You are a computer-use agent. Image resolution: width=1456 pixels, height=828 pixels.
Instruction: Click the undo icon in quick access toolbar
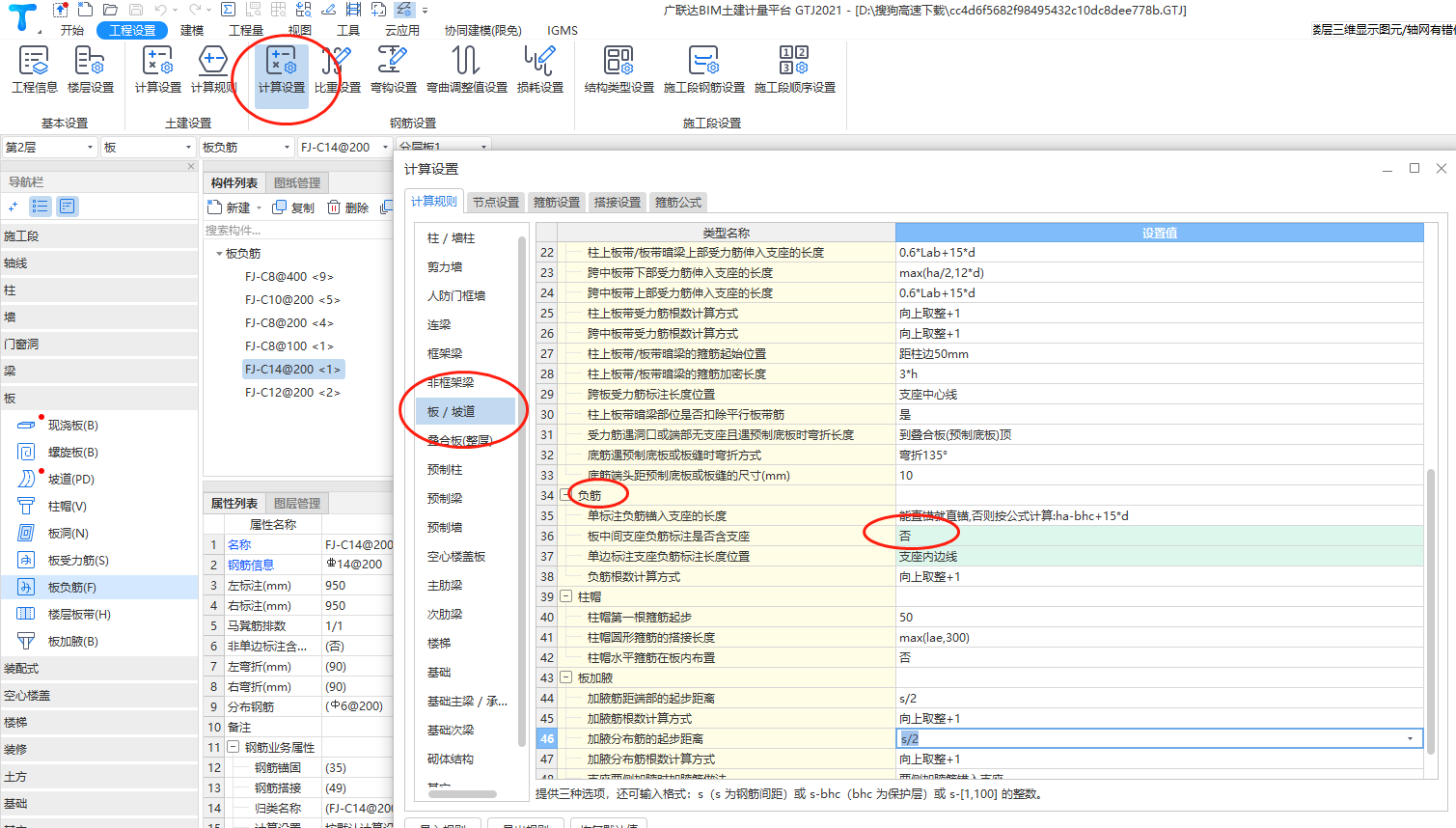coord(161,10)
